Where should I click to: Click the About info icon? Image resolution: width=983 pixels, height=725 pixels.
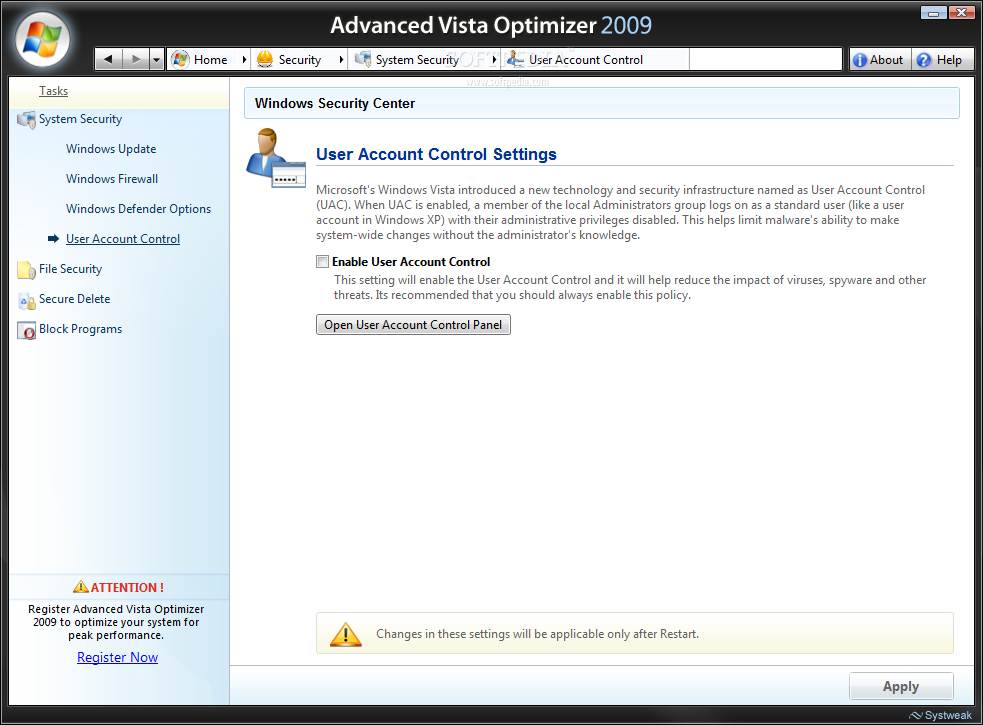click(860, 60)
